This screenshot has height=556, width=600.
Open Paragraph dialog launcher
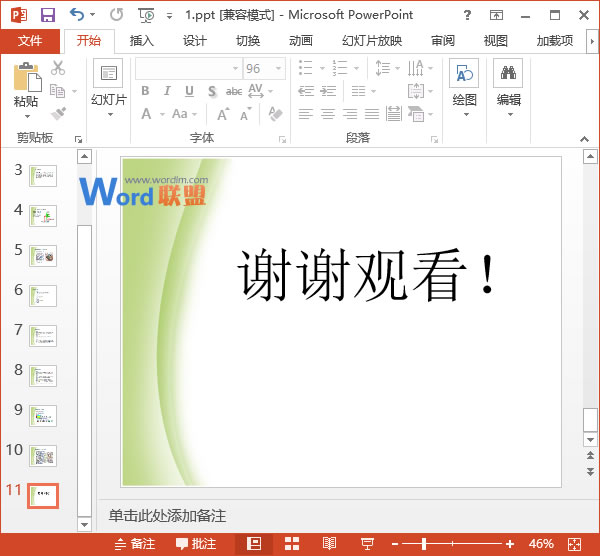(x=434, y=139)
